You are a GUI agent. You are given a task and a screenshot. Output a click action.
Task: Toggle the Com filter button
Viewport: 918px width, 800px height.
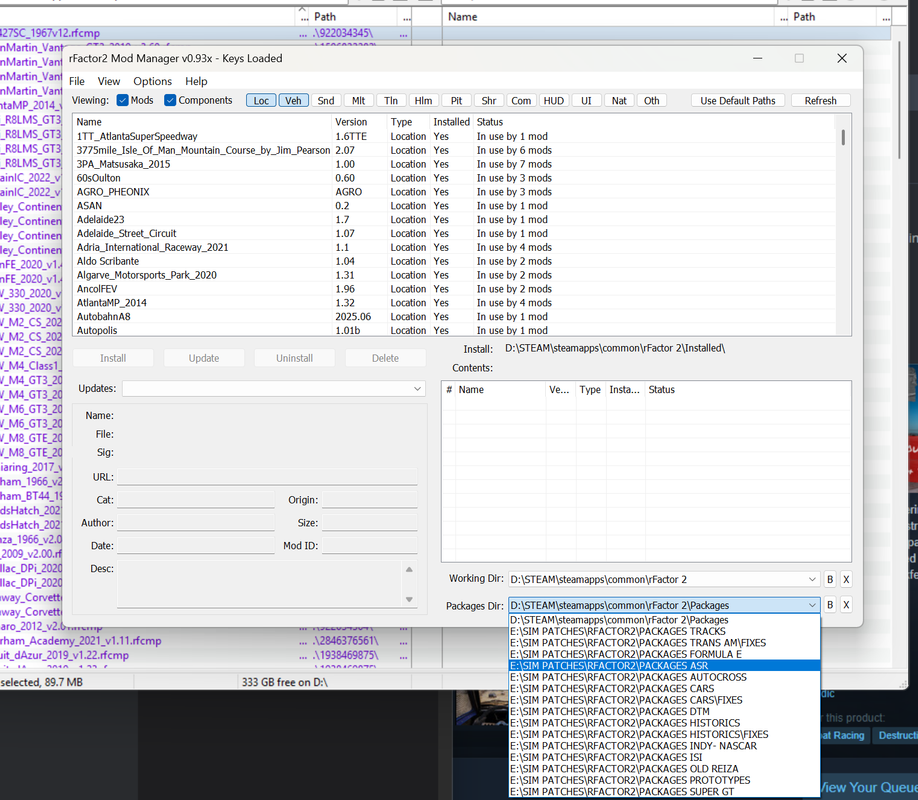click(521, 101)
